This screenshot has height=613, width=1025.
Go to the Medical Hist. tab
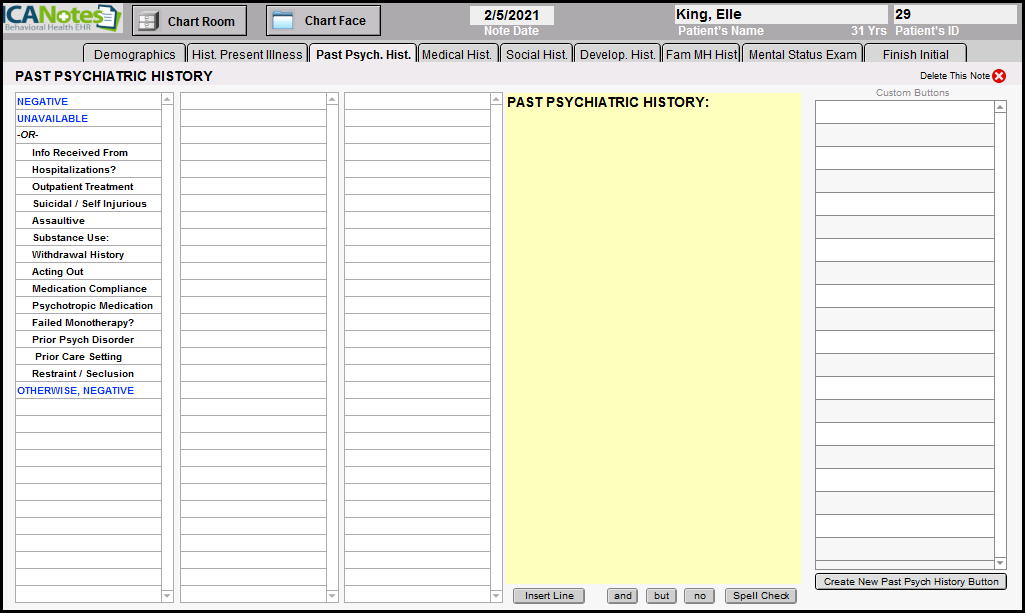[x=456, y=55]
